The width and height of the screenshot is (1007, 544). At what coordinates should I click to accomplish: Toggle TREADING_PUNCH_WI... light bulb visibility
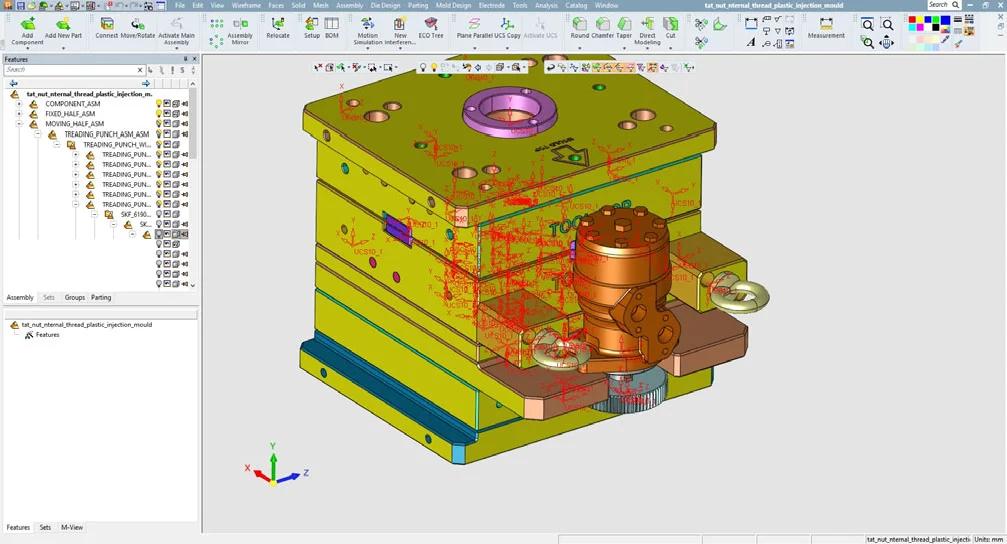pos(159,145)
